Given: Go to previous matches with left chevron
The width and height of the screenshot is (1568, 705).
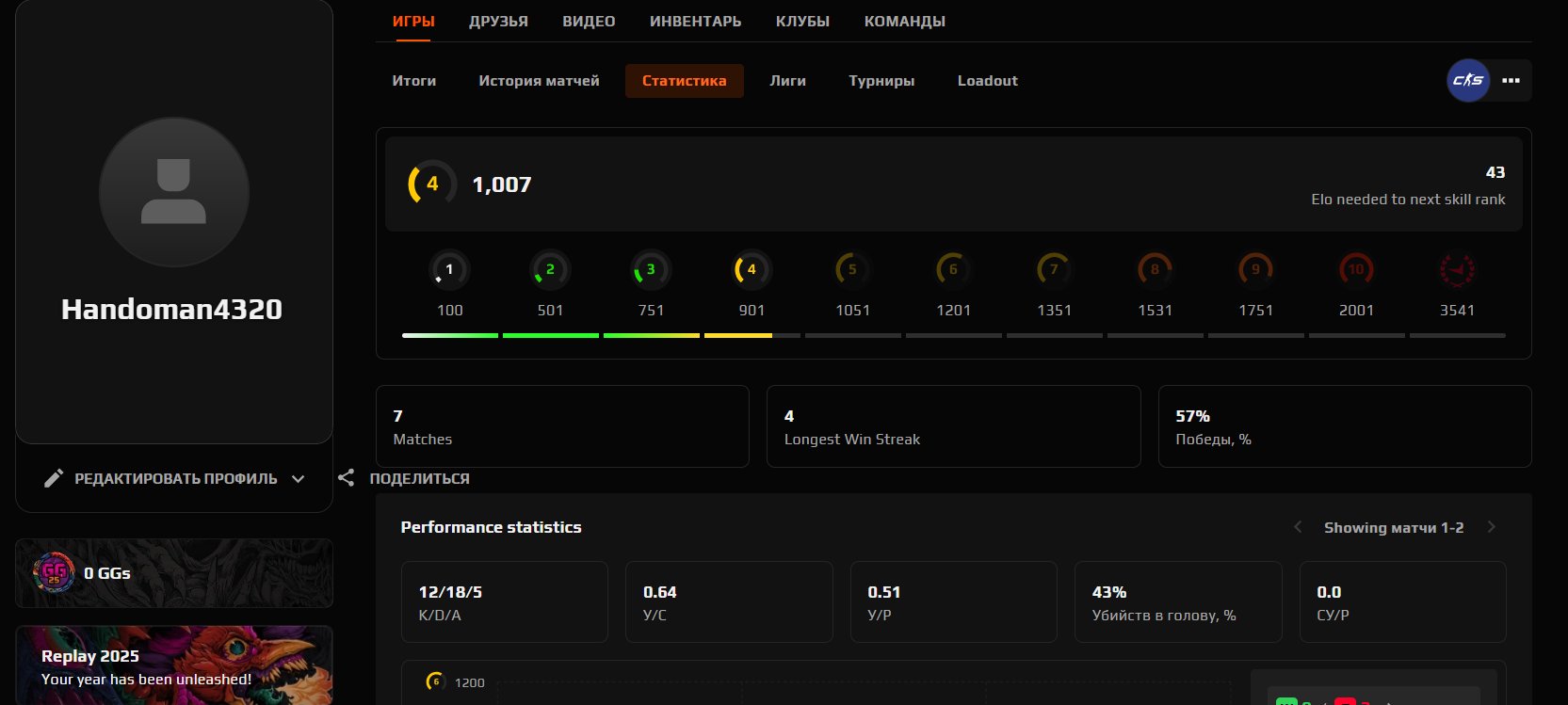Looking at the screenshot, I should (1298, 527).
